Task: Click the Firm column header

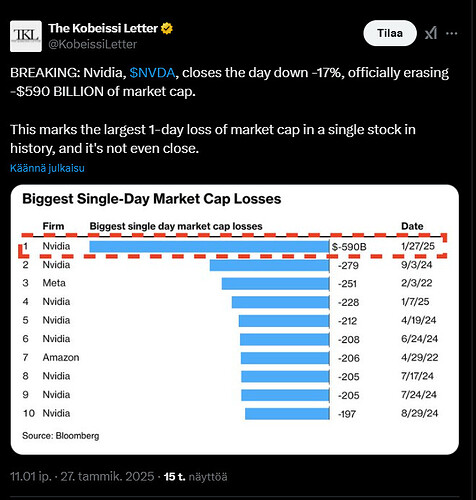Action: pos(53,226)
